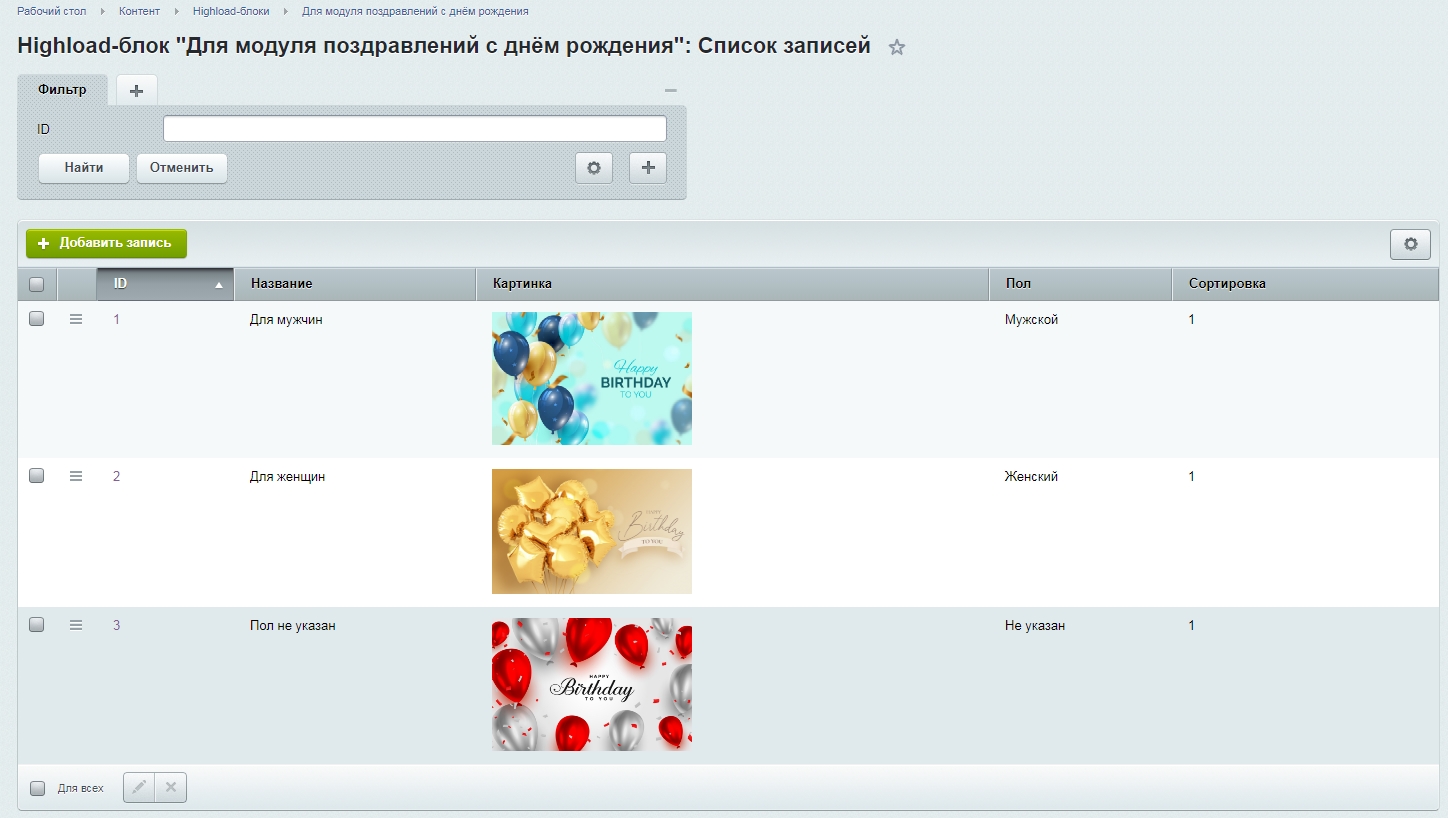Open new filter tab with plus
The height and width of the screenshot is (818, 1448).
tap(137, 91)
